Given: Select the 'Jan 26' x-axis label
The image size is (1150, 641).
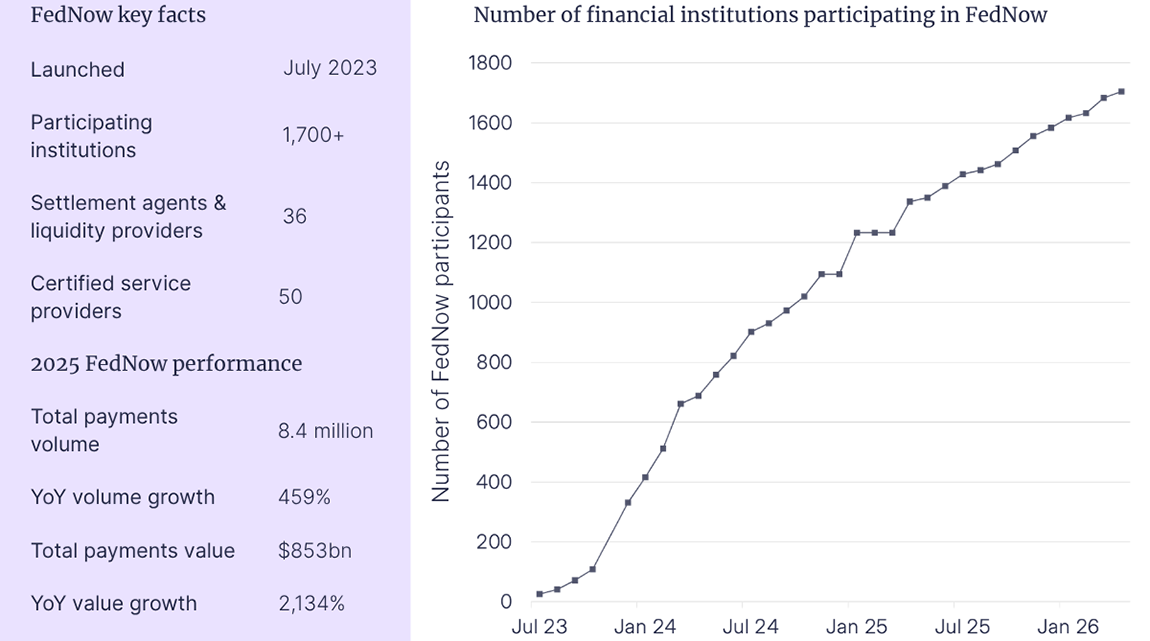Looking at the screenshot, I should tap(1068, 627).
